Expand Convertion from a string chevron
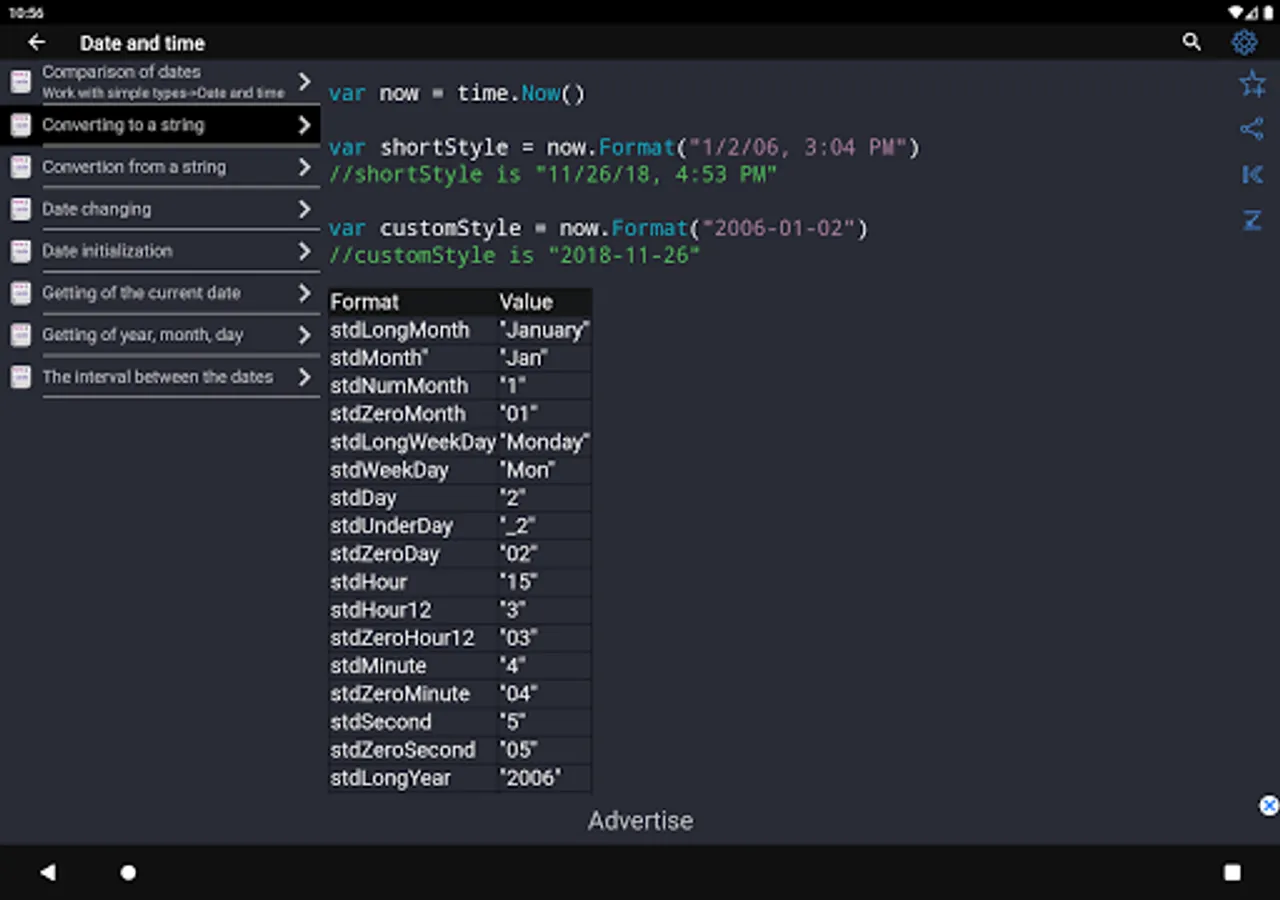The image size is (1280, 900). click(305, 167)
